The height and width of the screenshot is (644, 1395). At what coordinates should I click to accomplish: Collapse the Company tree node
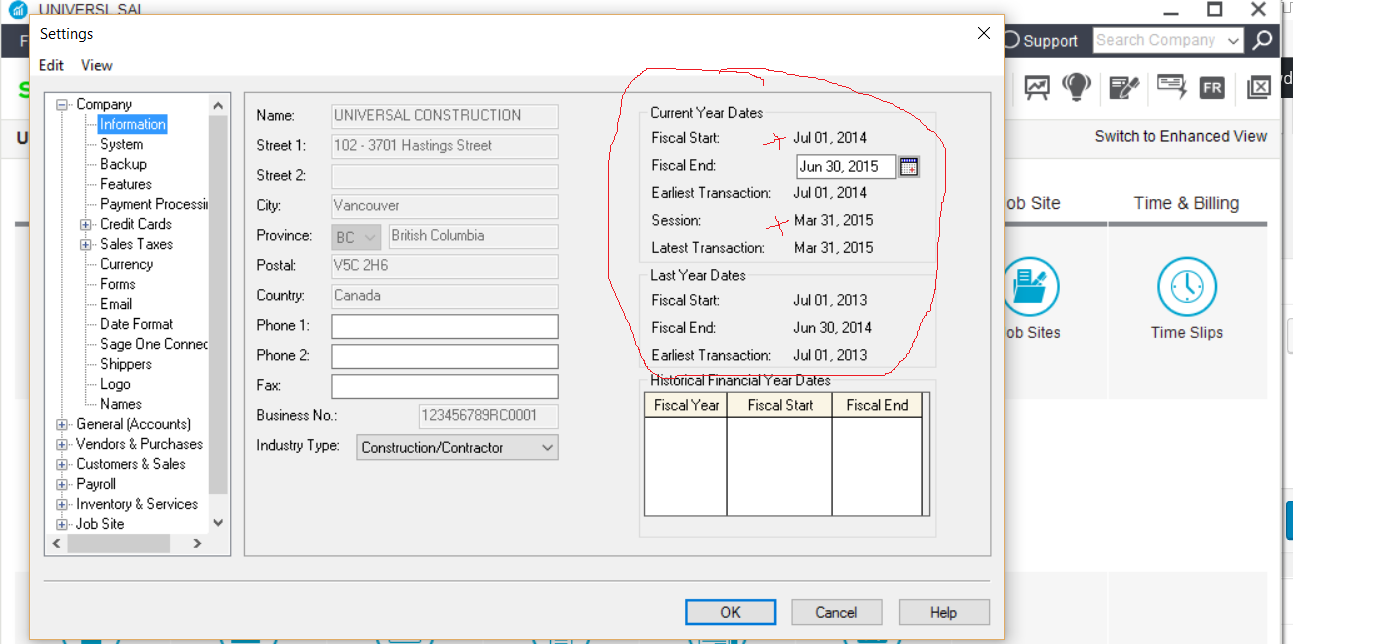(63, 104)
